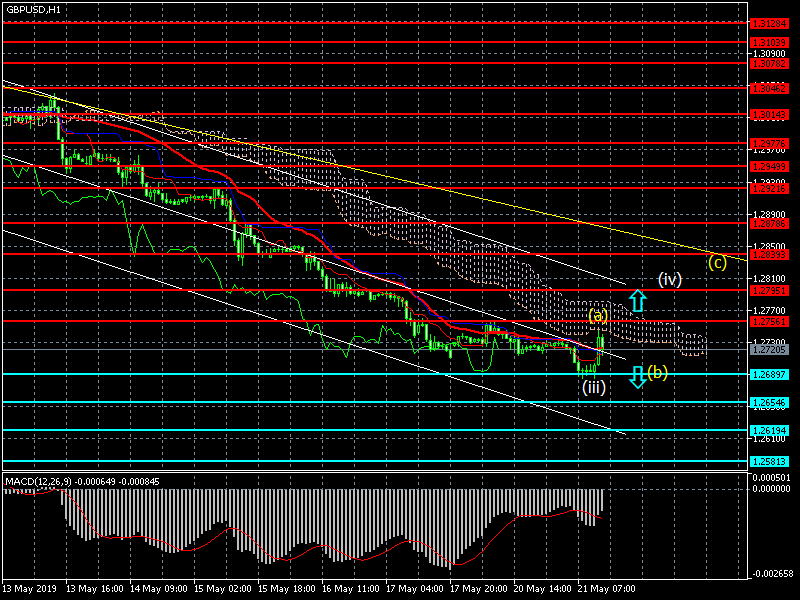Select the 1.30143 red price label

(x=769, y=115)
